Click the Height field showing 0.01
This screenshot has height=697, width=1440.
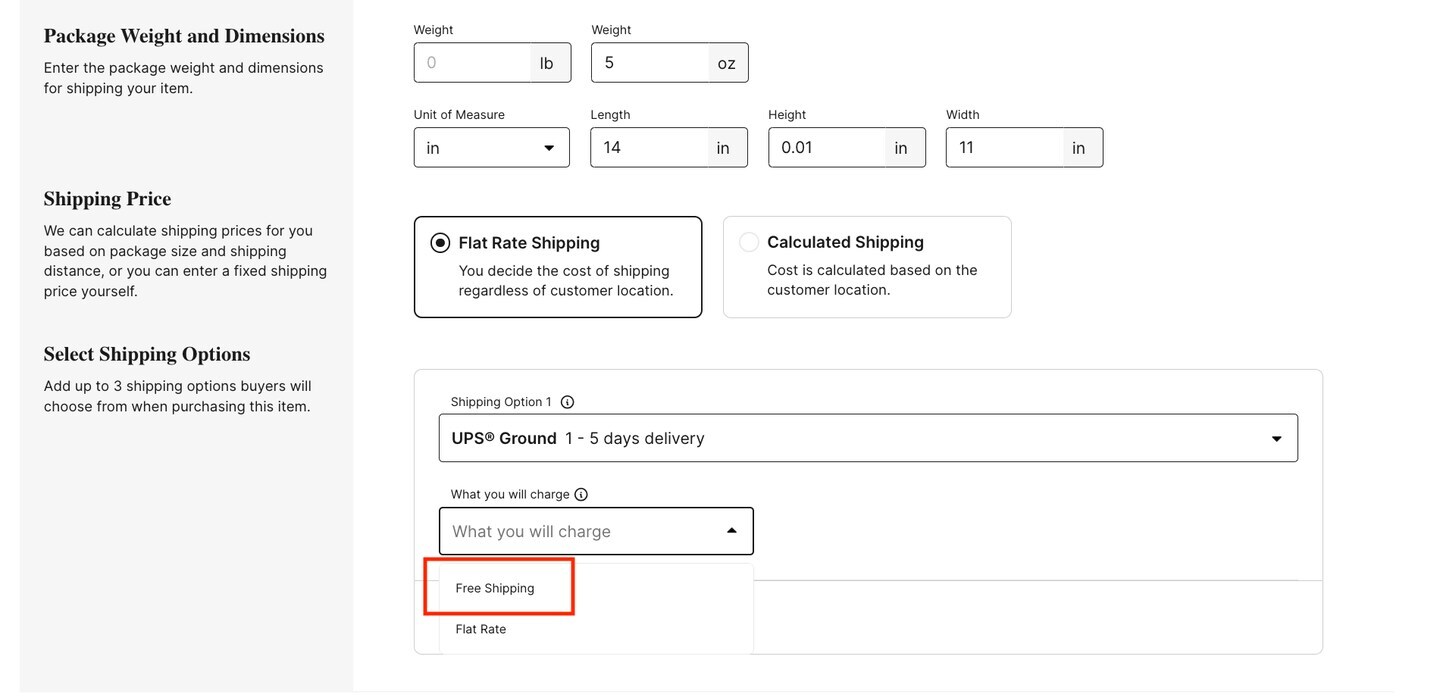[825, 147]
